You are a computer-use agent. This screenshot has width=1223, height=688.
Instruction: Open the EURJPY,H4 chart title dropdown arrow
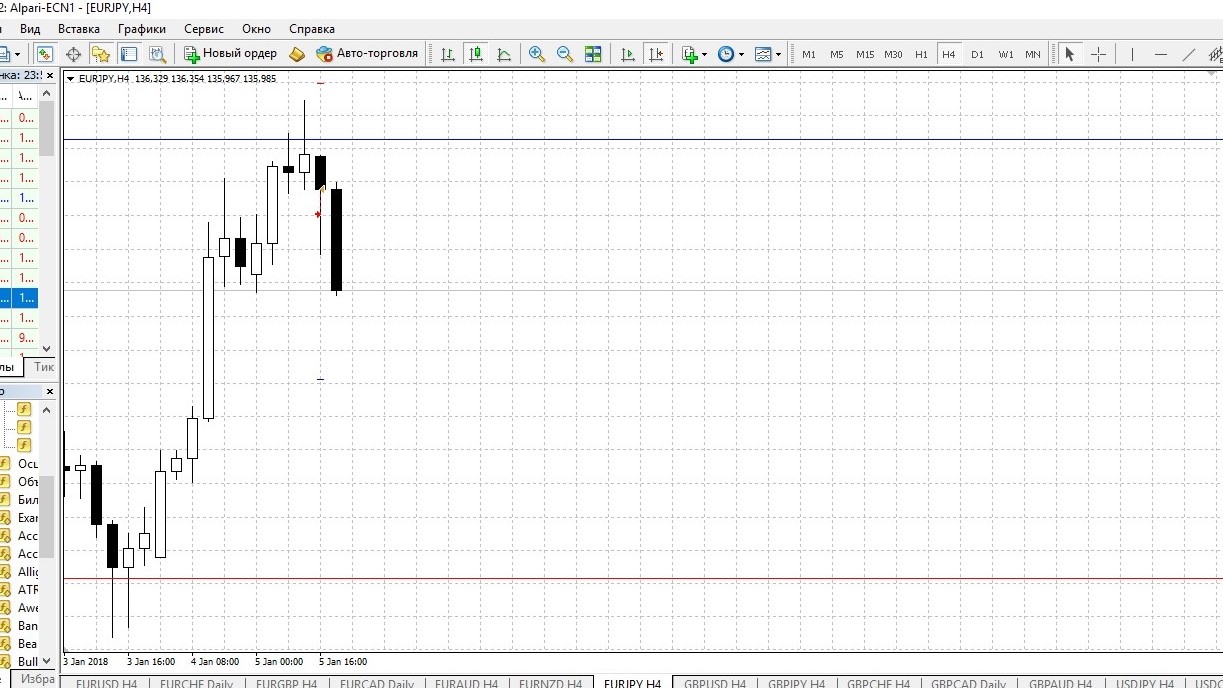pos(70,79)
